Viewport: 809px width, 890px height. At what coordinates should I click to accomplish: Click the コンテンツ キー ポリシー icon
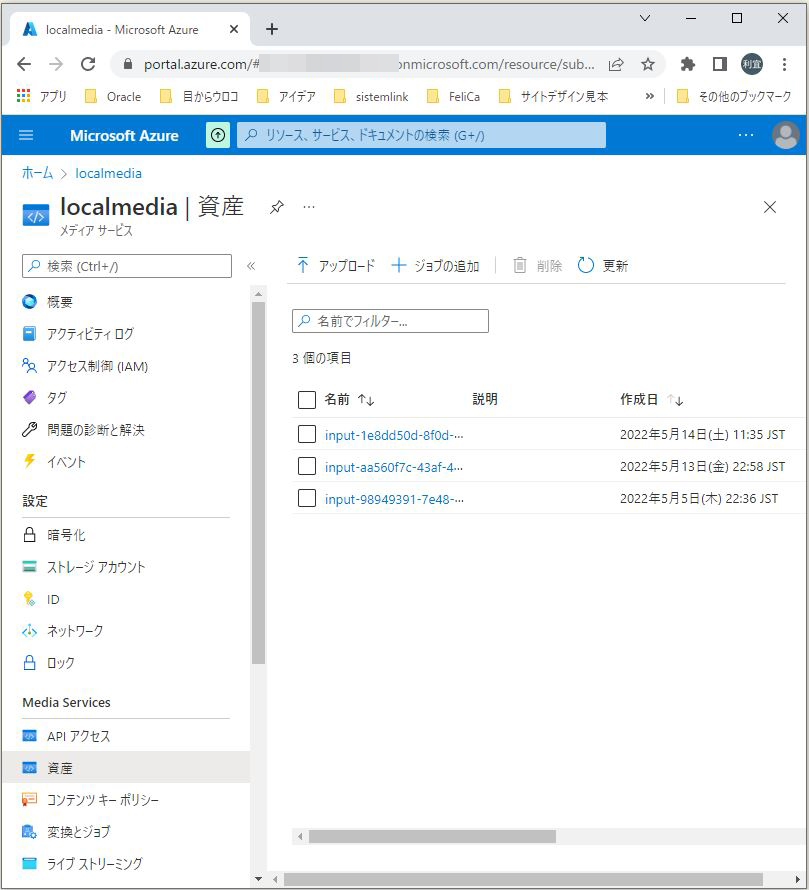point(30,799)
